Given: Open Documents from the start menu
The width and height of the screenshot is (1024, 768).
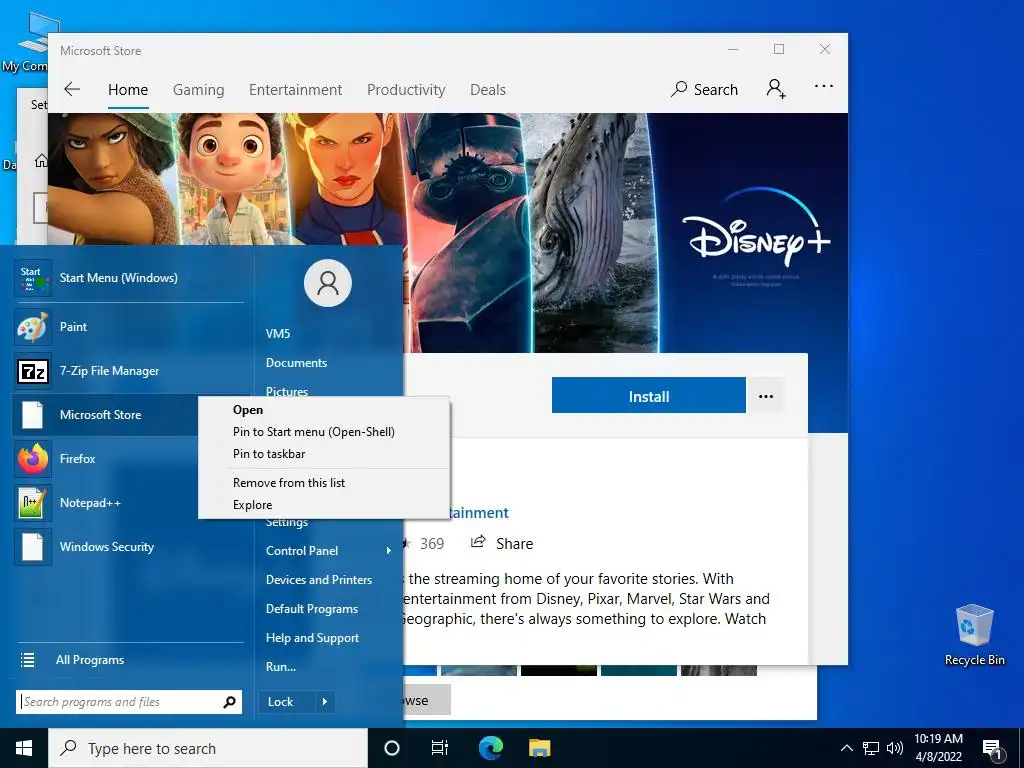Looking at the screenshot, I should pyautogui.click(x=296, y=362).
